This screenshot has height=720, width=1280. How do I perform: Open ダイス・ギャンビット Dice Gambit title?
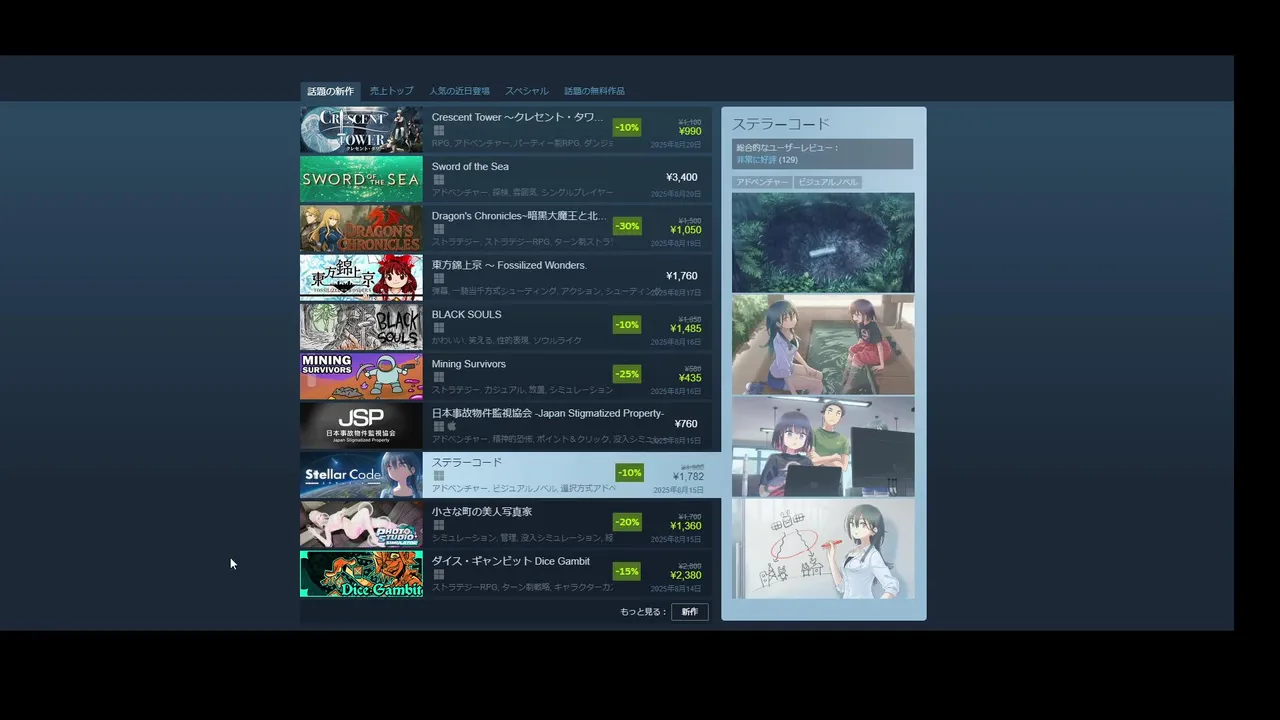click(x=511, y=561)
